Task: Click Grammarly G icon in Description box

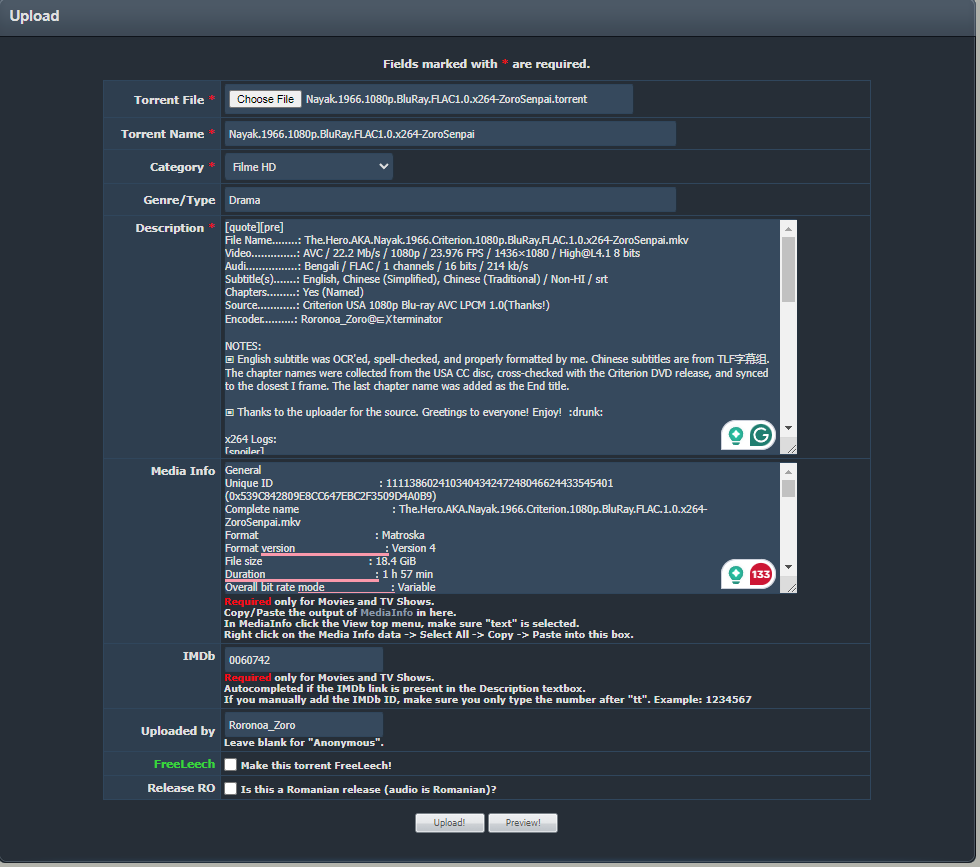Action: click(761, 435)
